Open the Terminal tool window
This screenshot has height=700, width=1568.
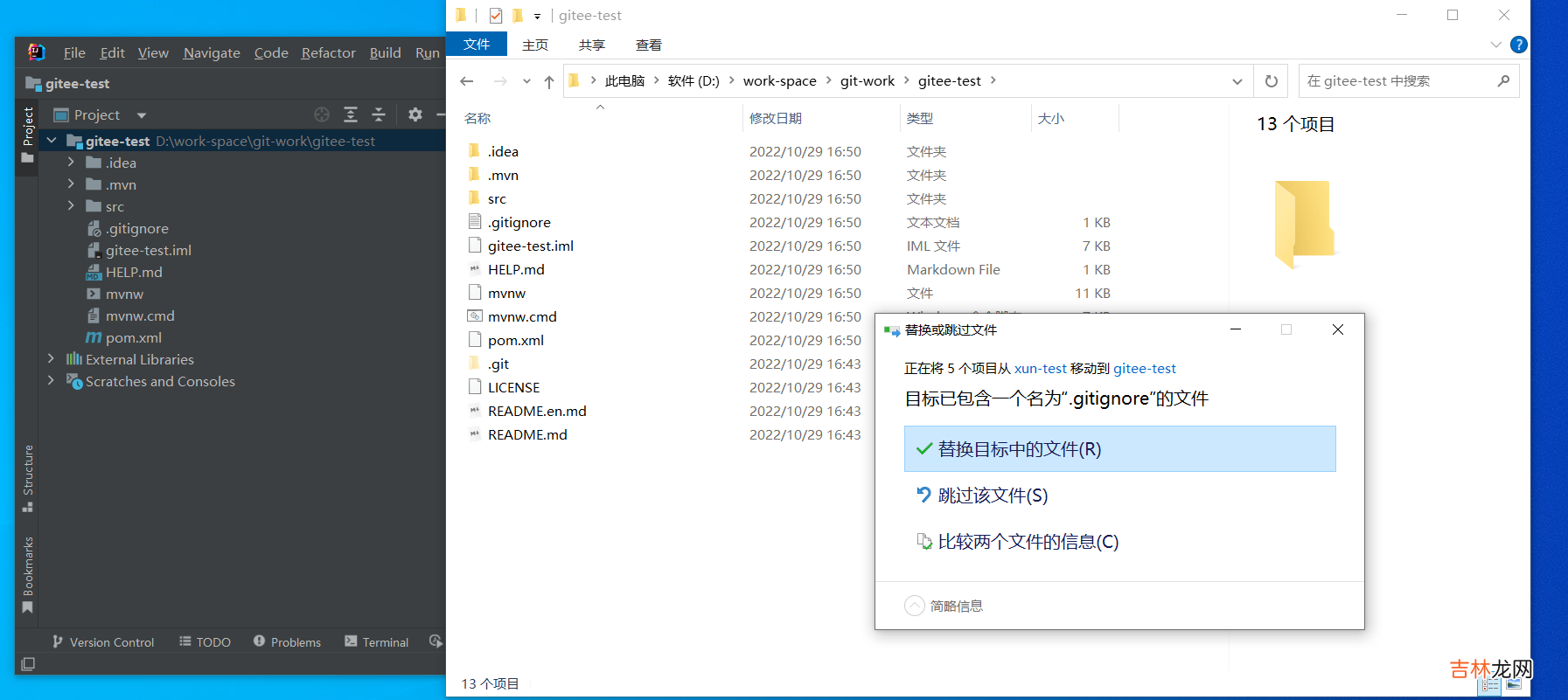coord(377,642)
